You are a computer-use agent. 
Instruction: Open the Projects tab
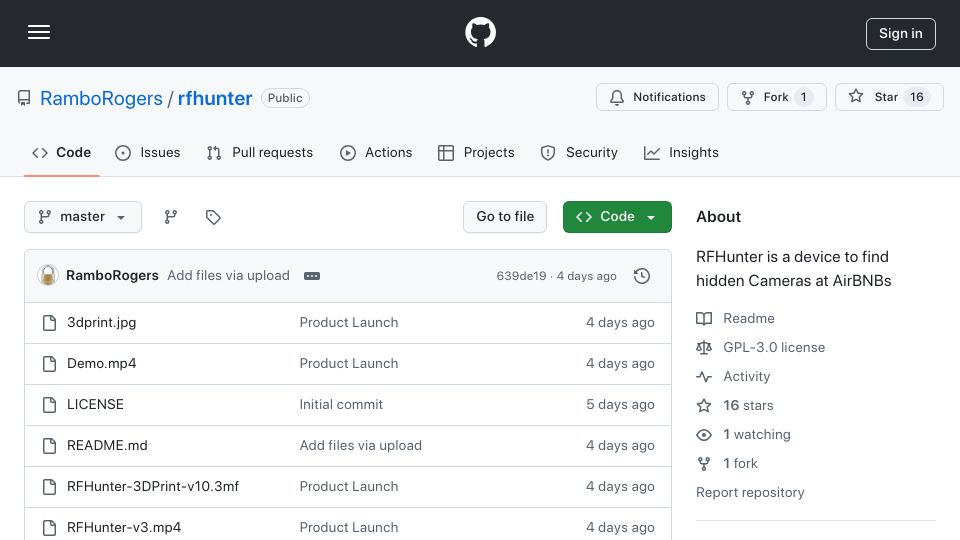point(476,152)
